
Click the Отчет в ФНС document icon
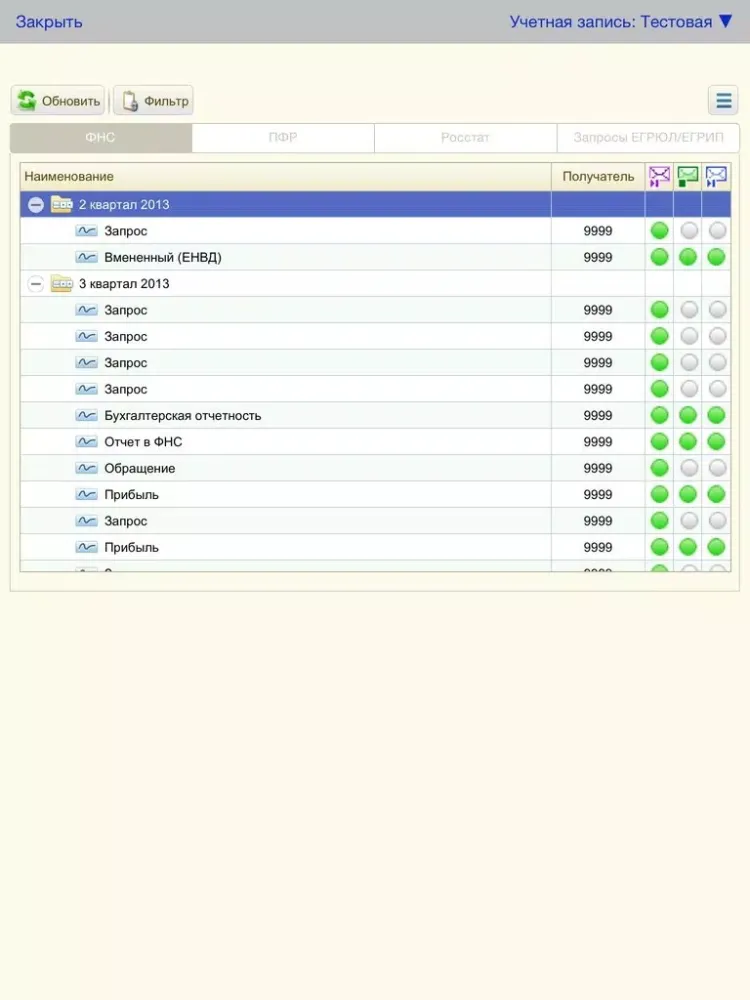86,441
